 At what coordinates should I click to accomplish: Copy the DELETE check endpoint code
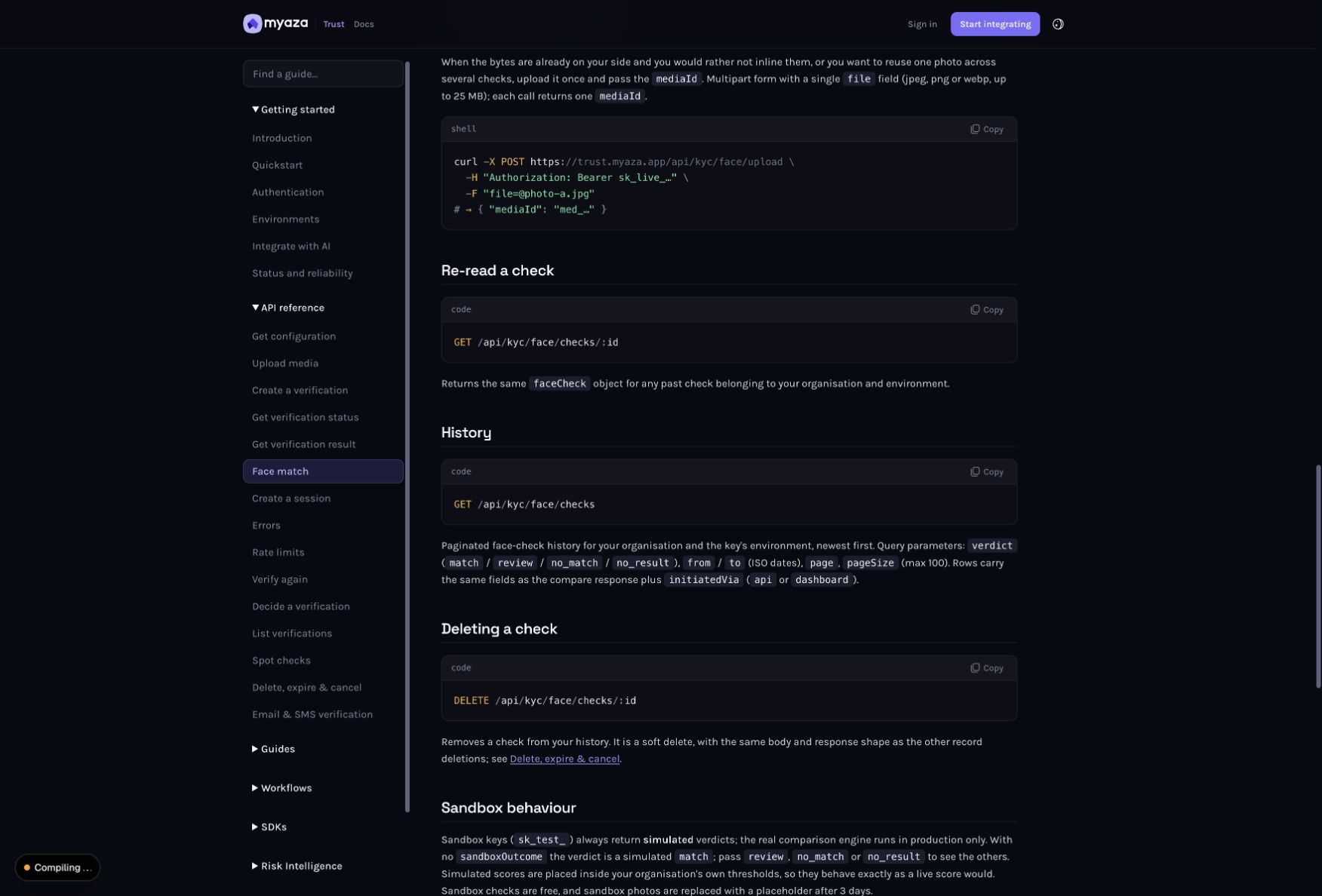coord(986,668)
